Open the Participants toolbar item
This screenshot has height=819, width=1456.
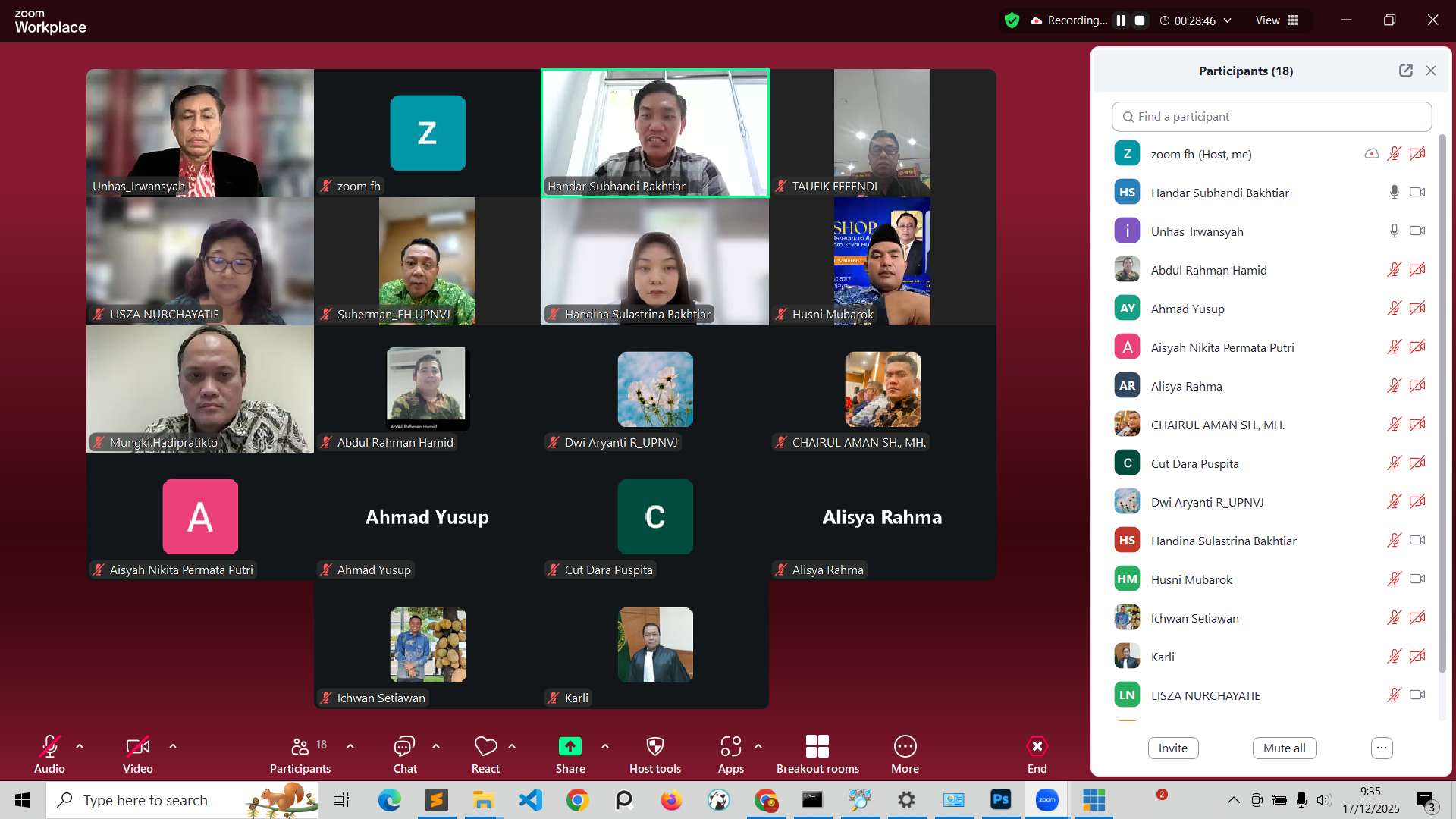[300, 747]
